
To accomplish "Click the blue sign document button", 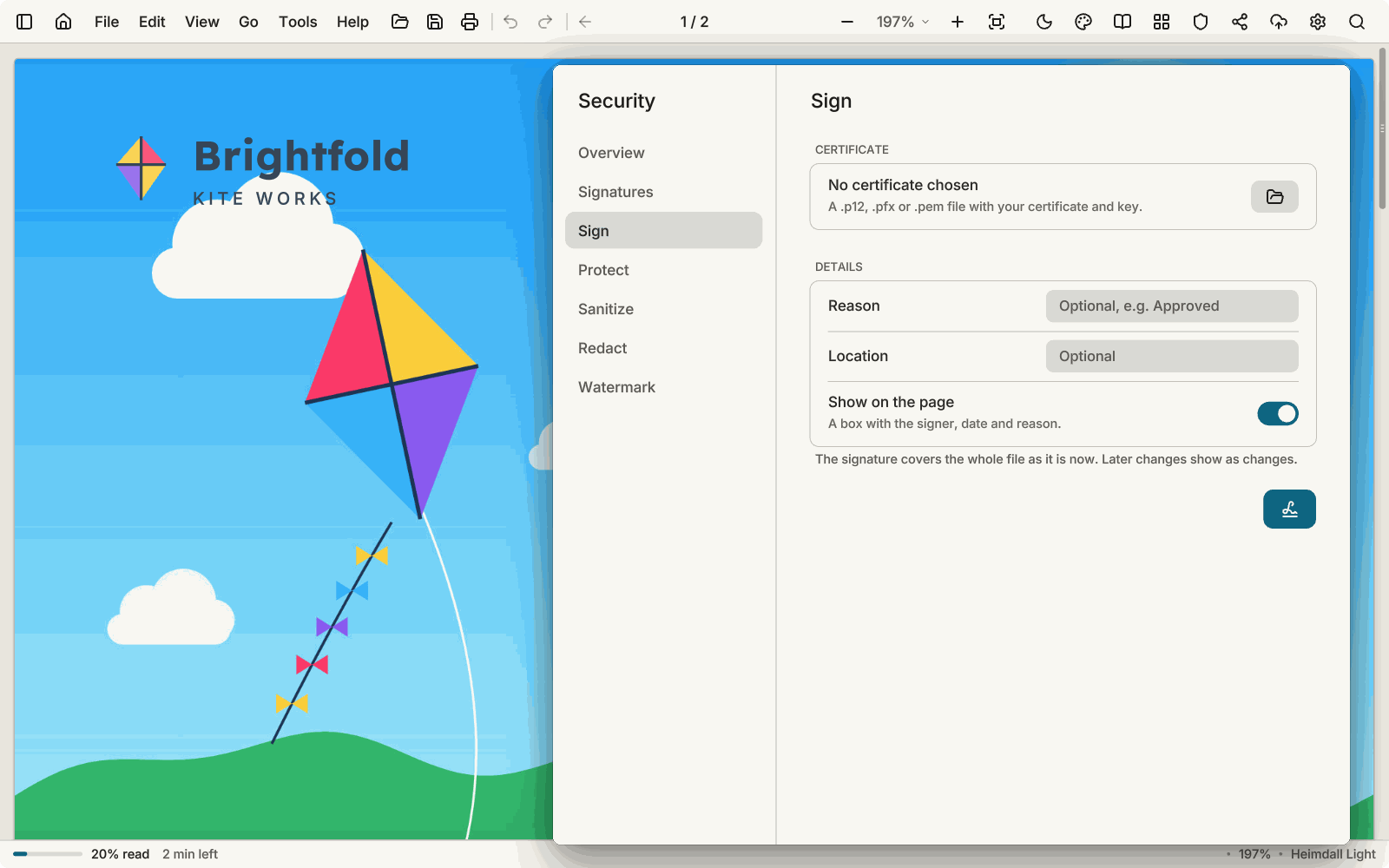I will point(1289,510).
